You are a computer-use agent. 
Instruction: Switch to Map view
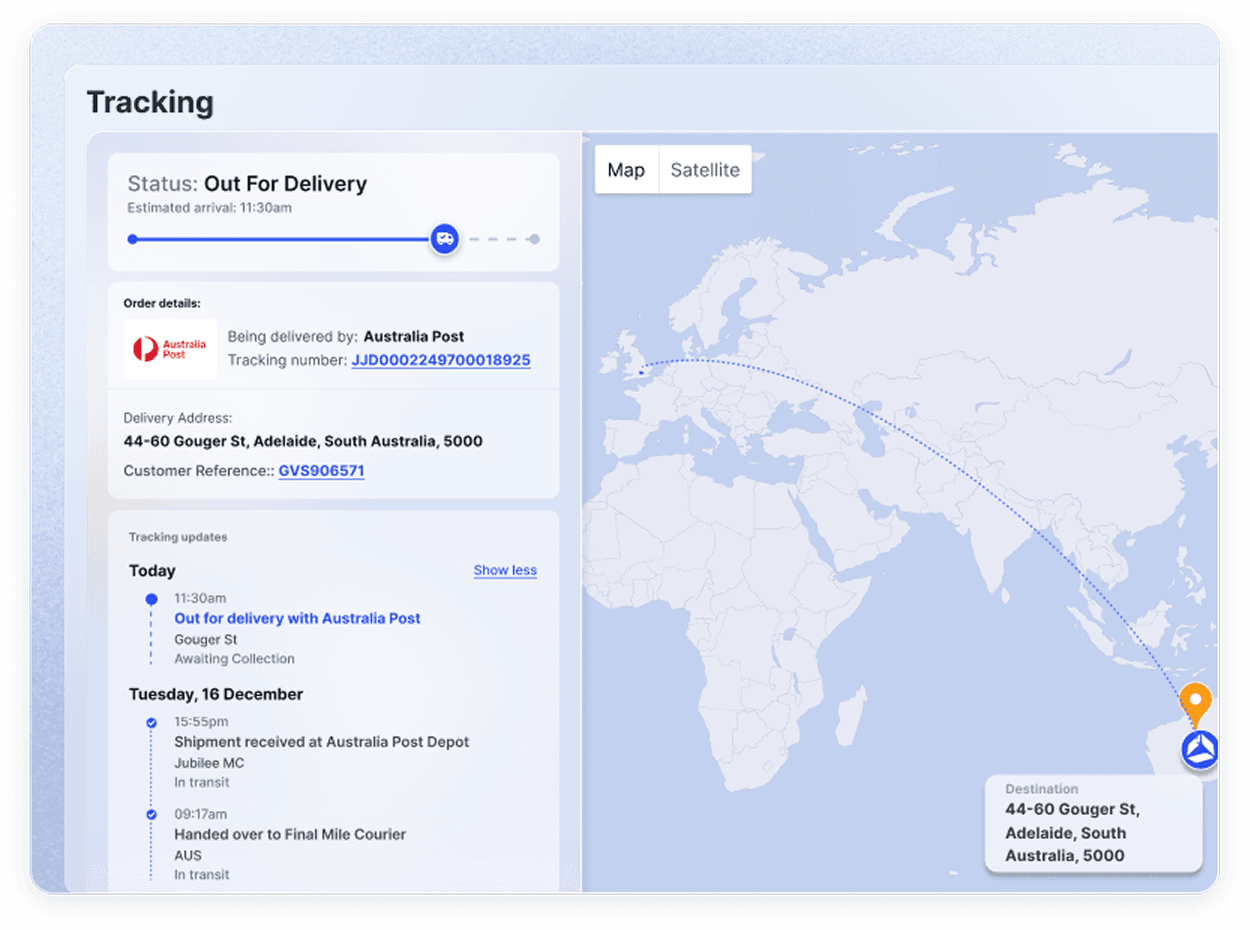click(x=626, y=170)
